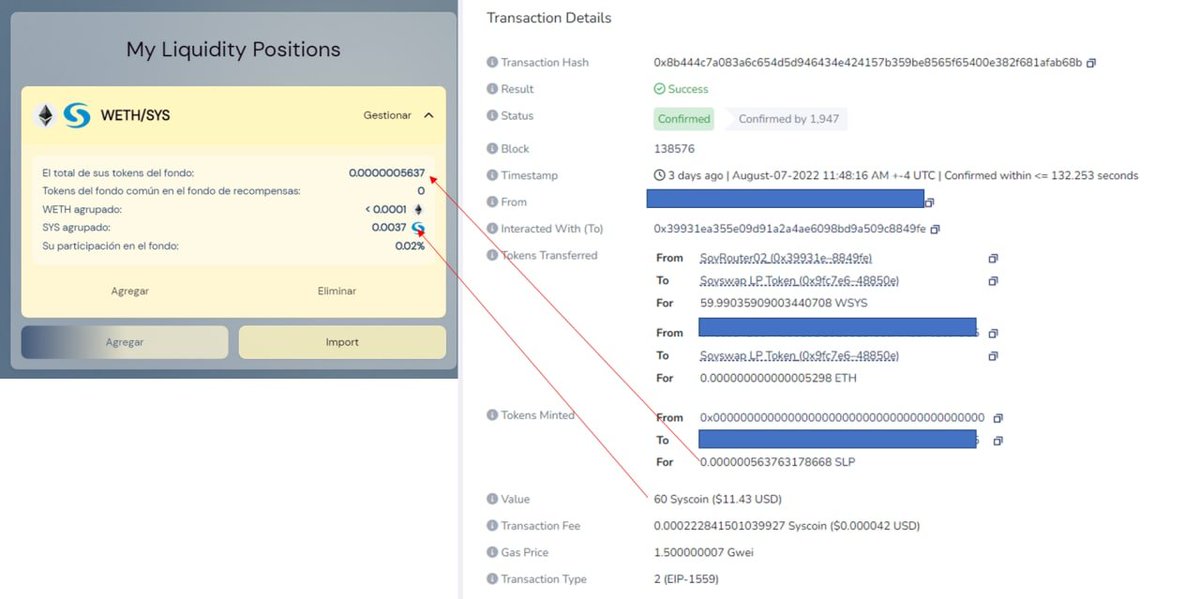This screenshot has height=599, width=1200.
Task: Copy the transaction hash with its copy icon
Action: coord(1091,63)
